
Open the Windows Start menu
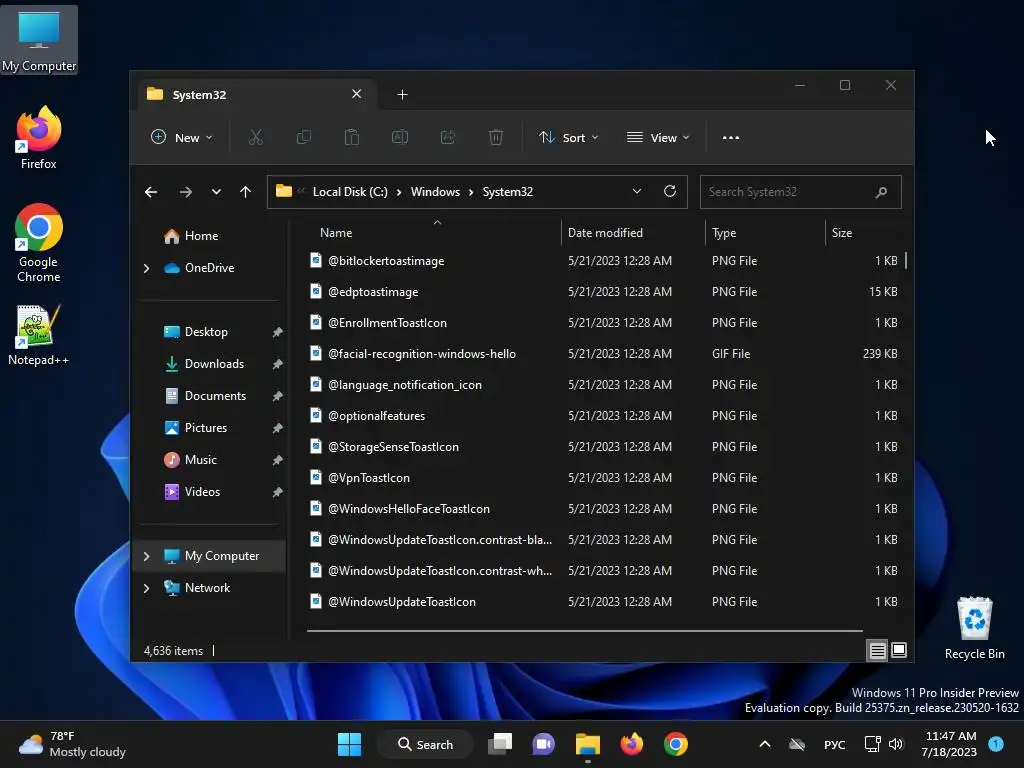[349, 744]
